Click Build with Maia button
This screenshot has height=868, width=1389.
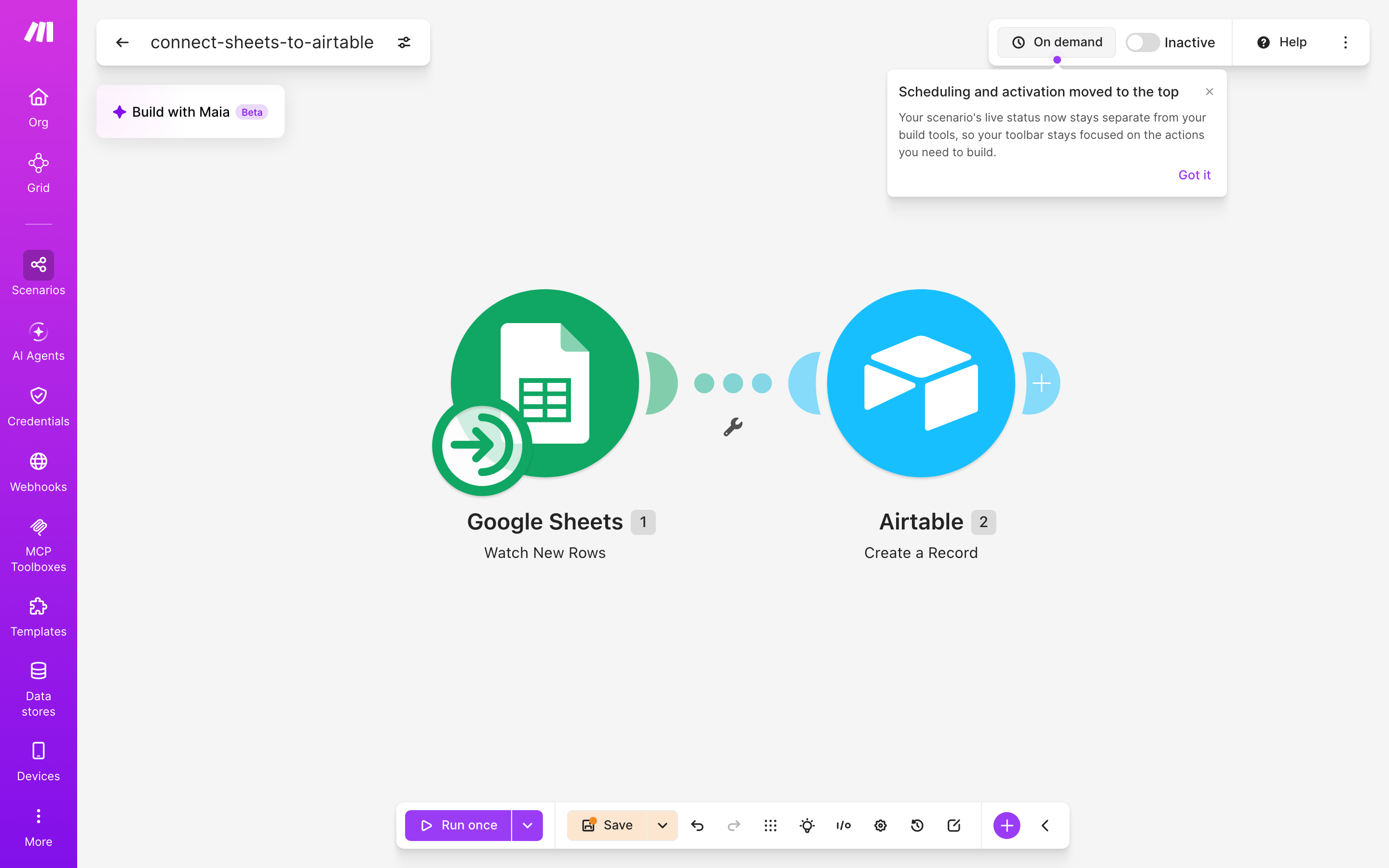(x=191, y=111)
